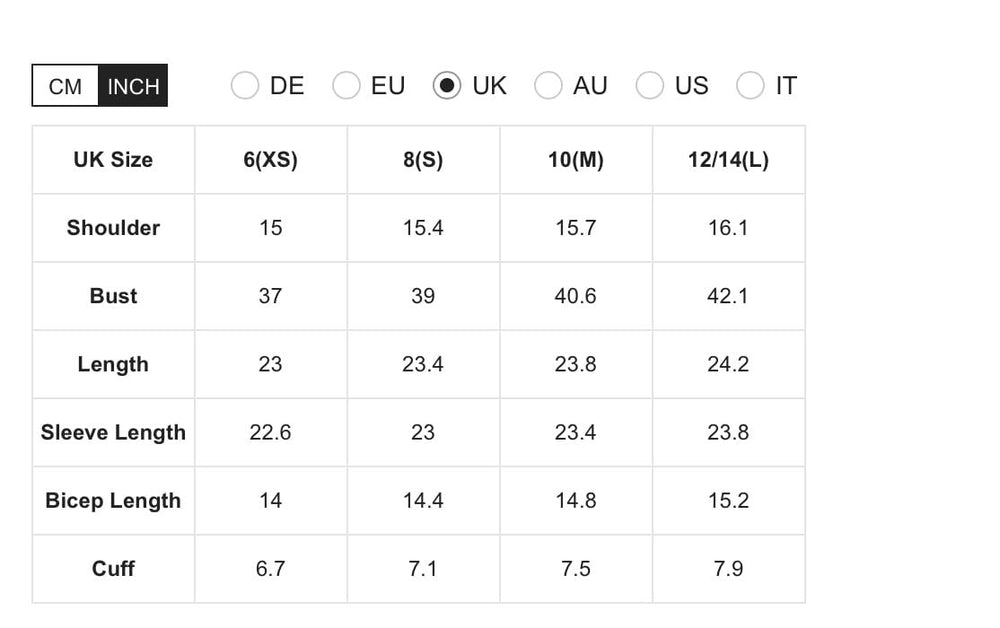Click the Cuff row label

point(113,568)
